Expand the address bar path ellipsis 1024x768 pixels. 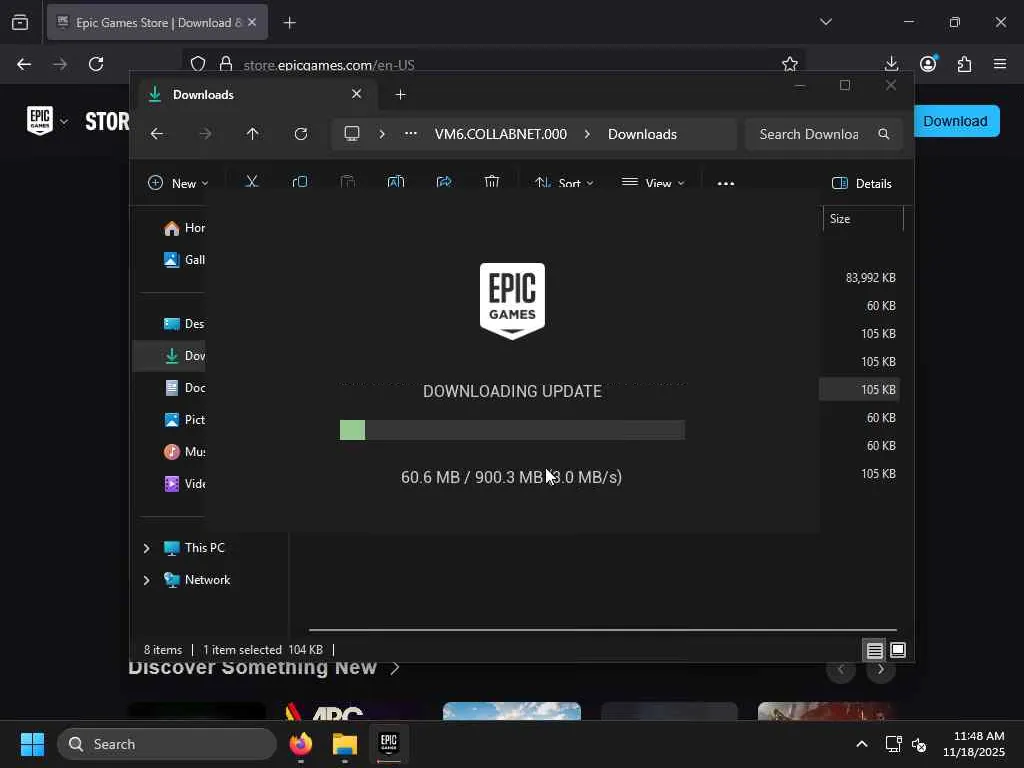click(x=410, y=134)
